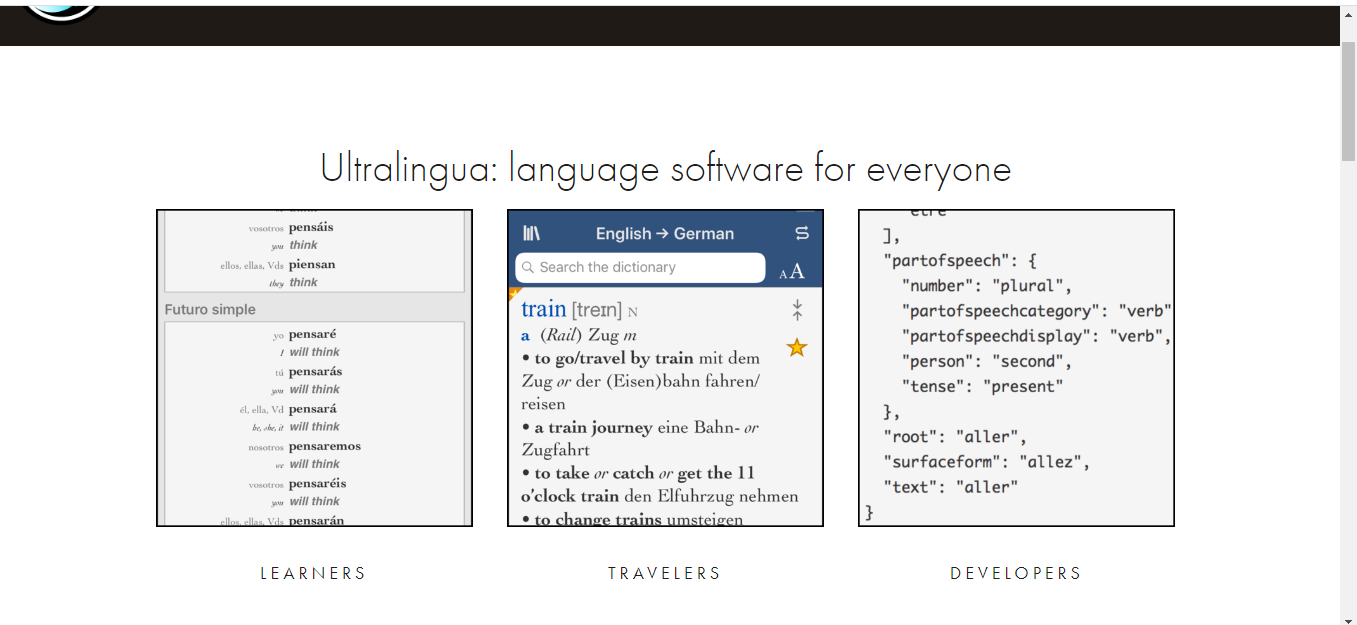Click the gold favorite star next to train
The width and height of the screenshot is (1357, 625).
796,348
